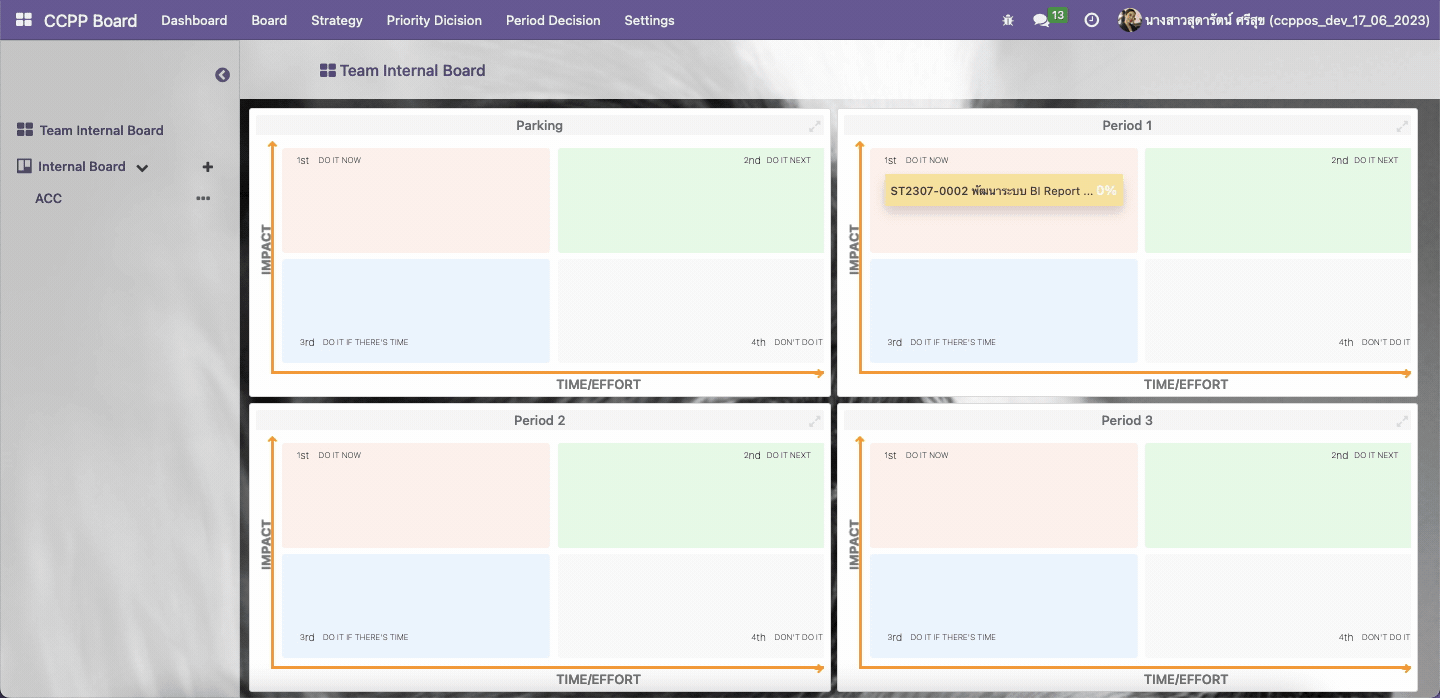Go to the Strategy menu

pos(336,20)
